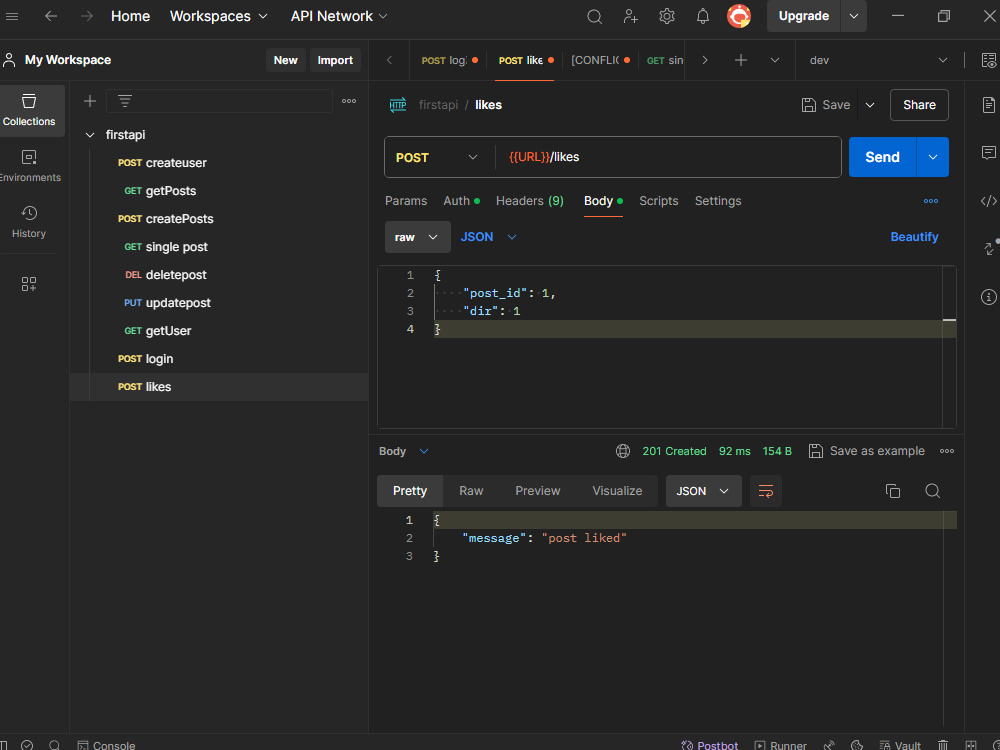Change the raw body type dropdown
1000x750 pixels.
point(418,237)
